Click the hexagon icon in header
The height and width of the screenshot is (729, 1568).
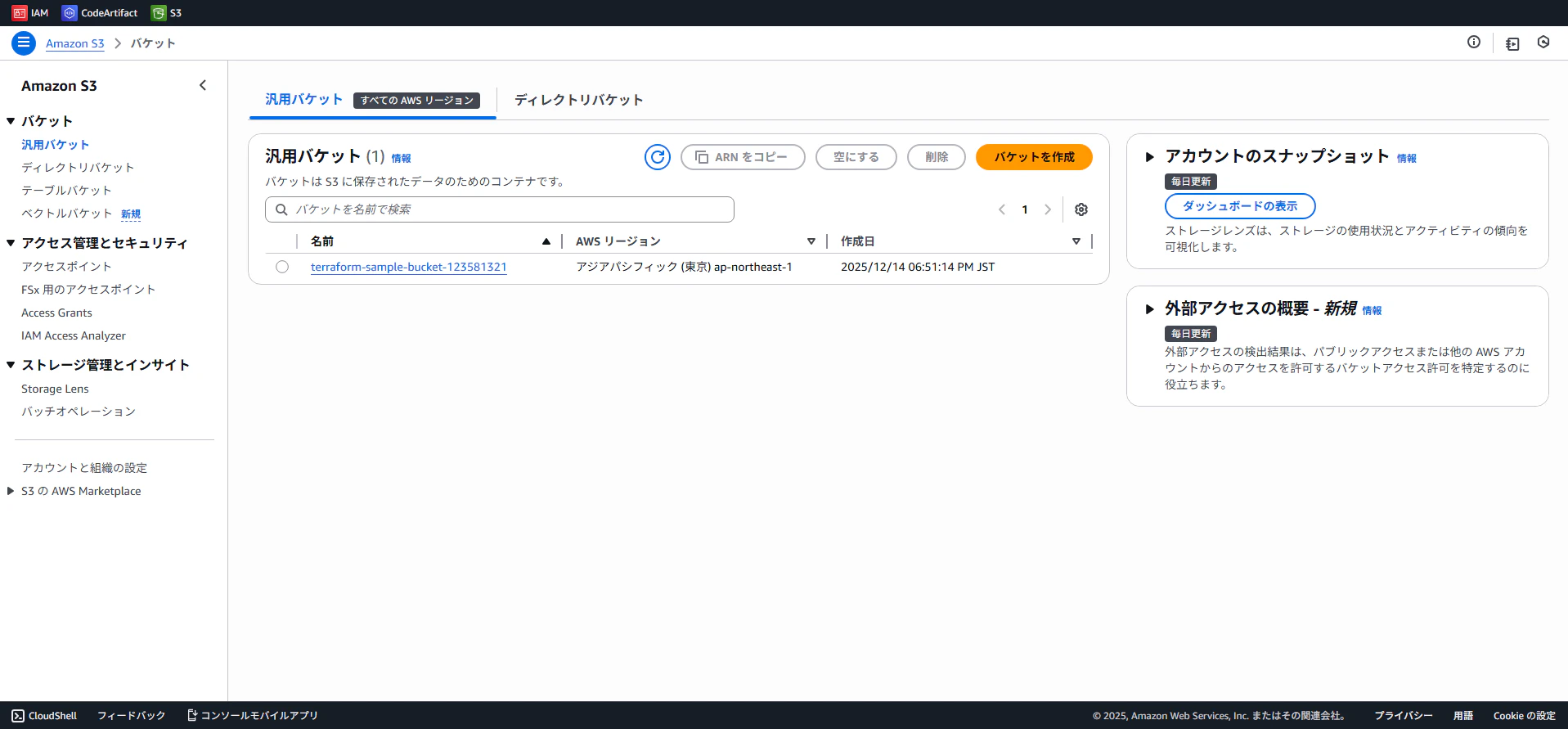click(x=1543, y=43)
